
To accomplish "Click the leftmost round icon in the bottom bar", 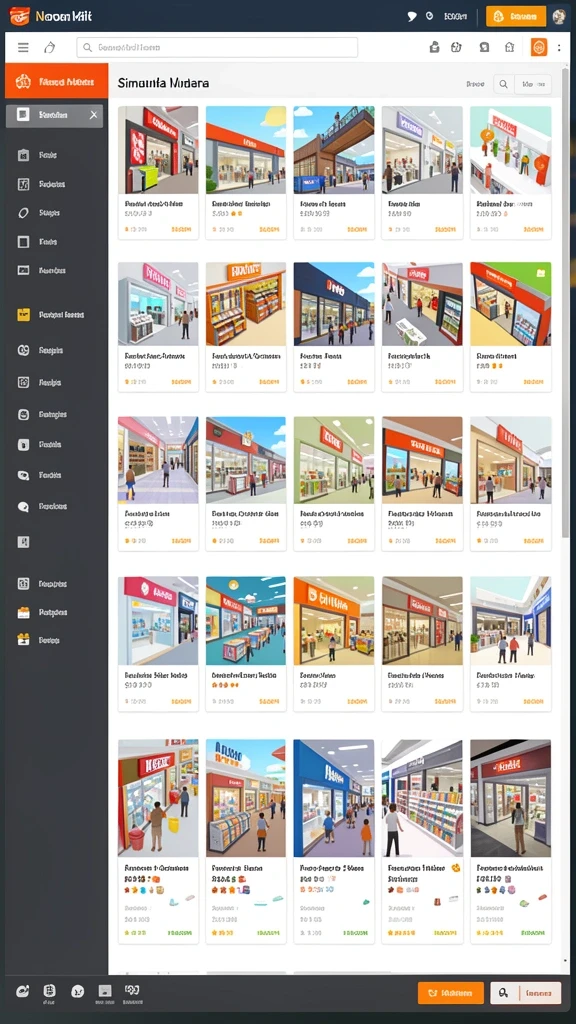I will [x=22, y=991].
